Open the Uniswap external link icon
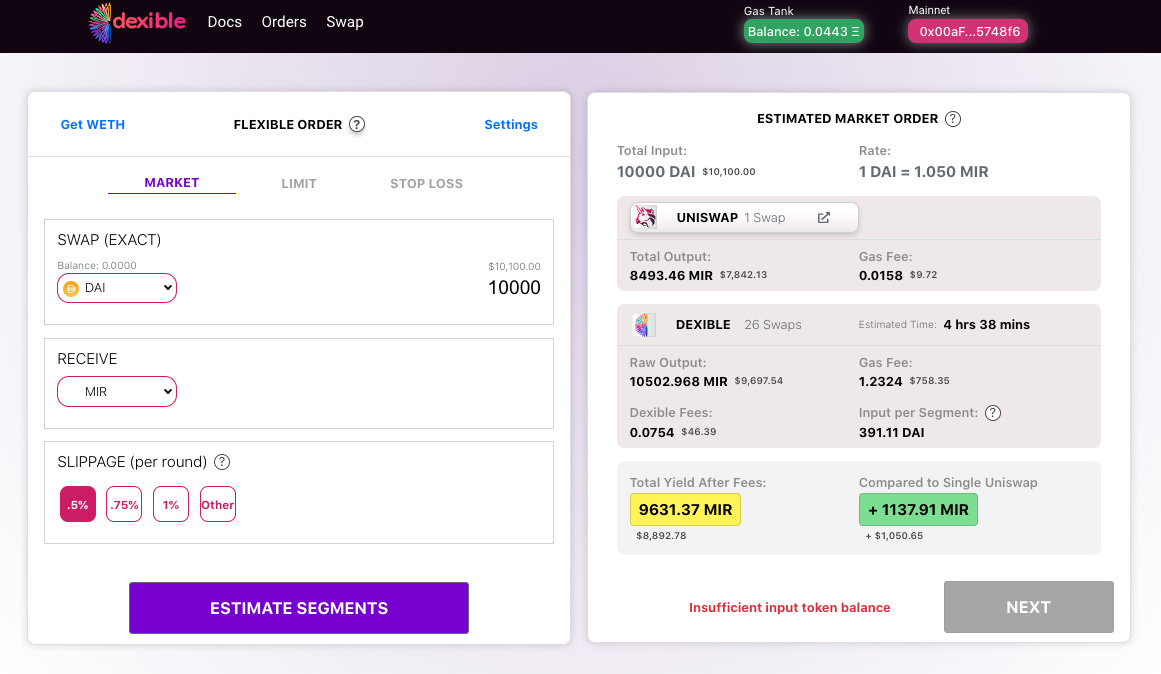The image size is (1161, 674). 823,218
